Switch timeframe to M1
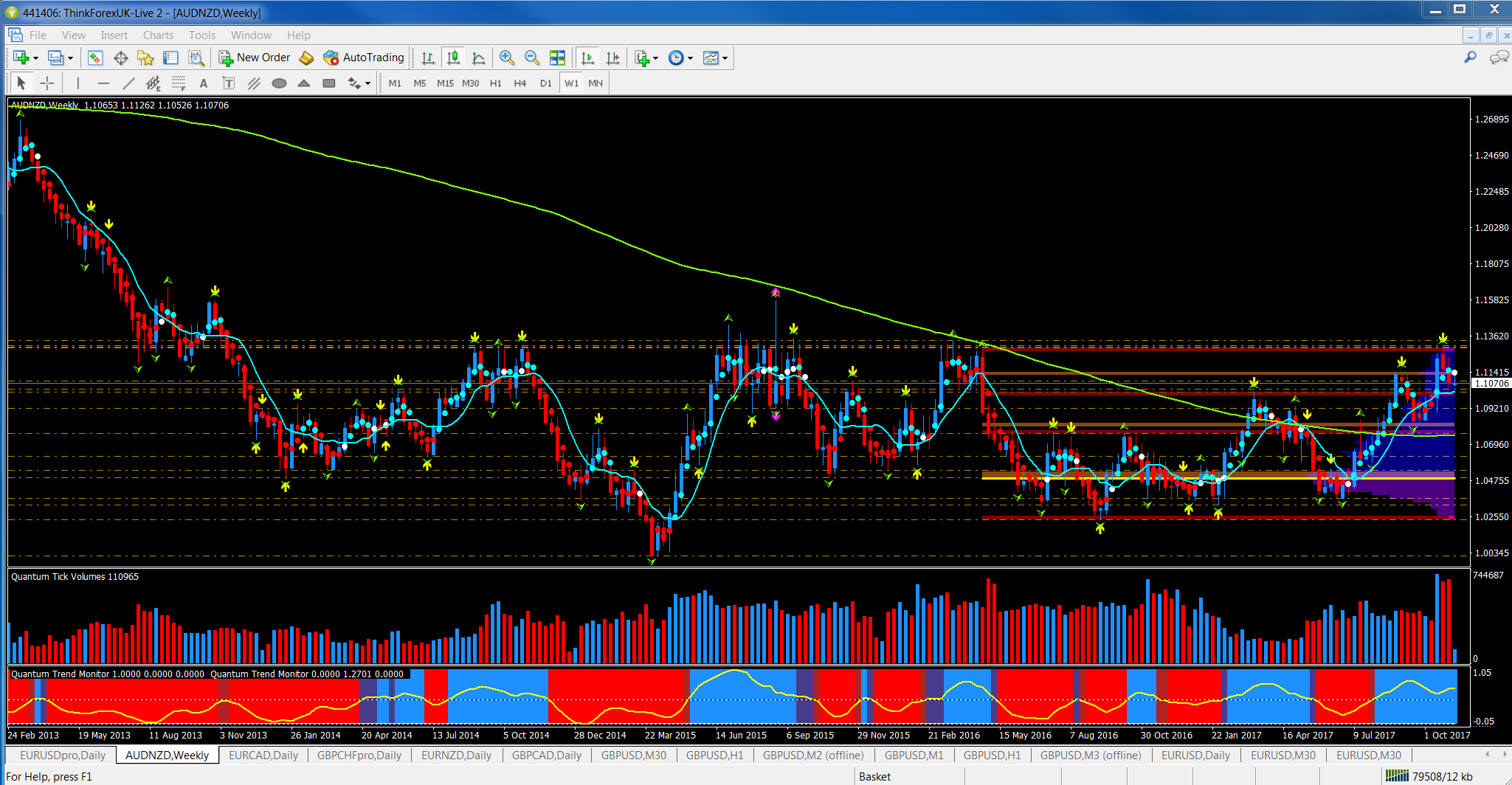 (x=395, y=83)
